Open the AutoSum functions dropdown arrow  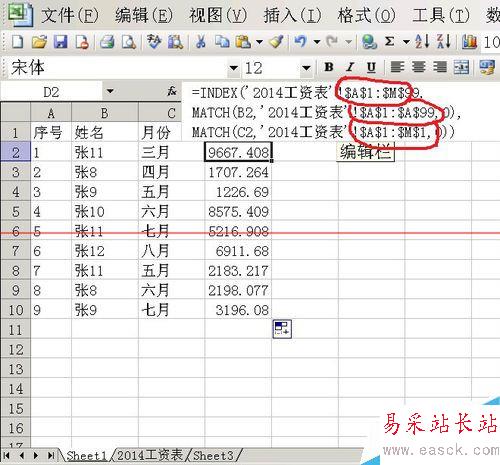click(x=406, y=42)
